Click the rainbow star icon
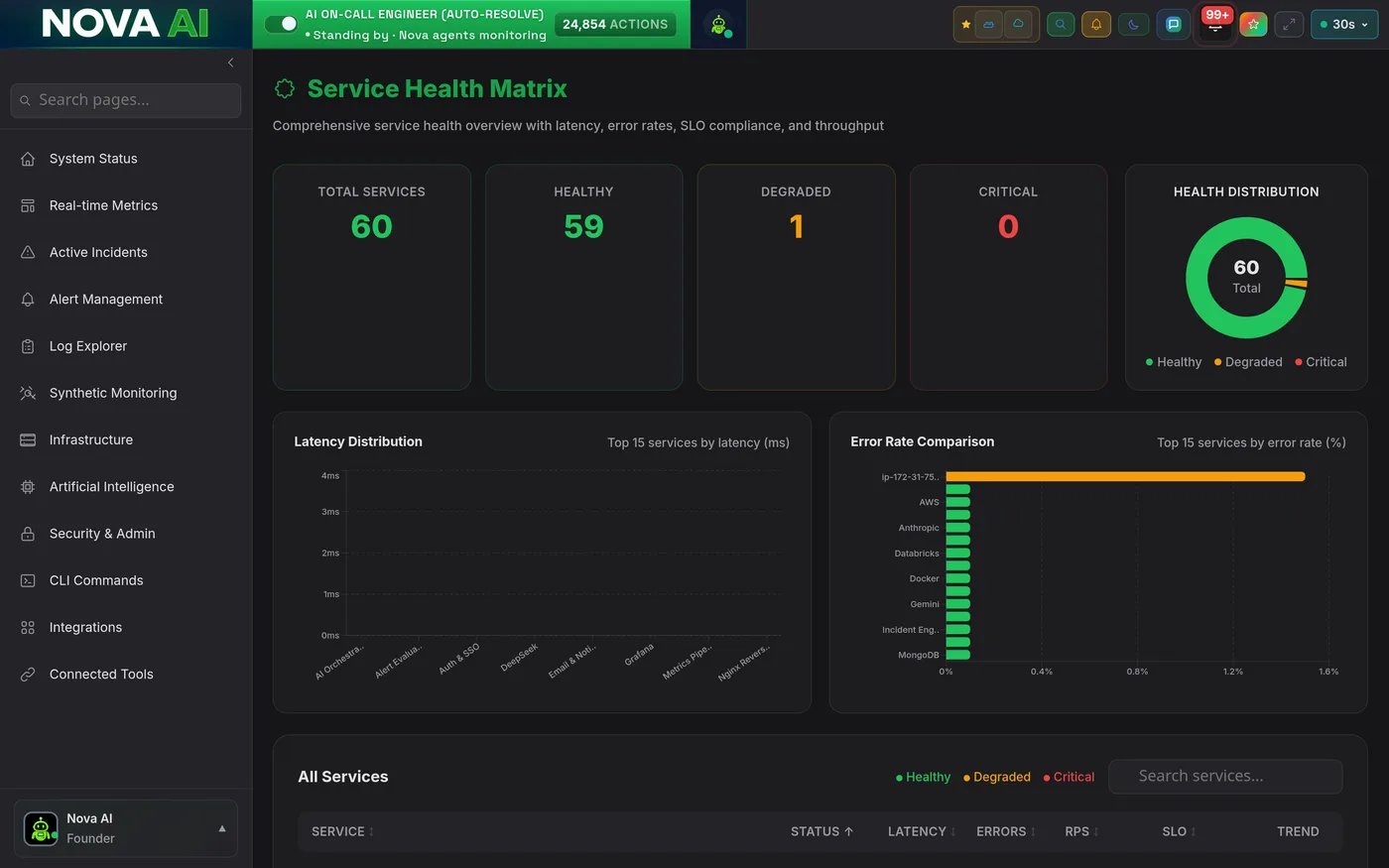This screenshot has width=1389, height=868. point(1253,25)
